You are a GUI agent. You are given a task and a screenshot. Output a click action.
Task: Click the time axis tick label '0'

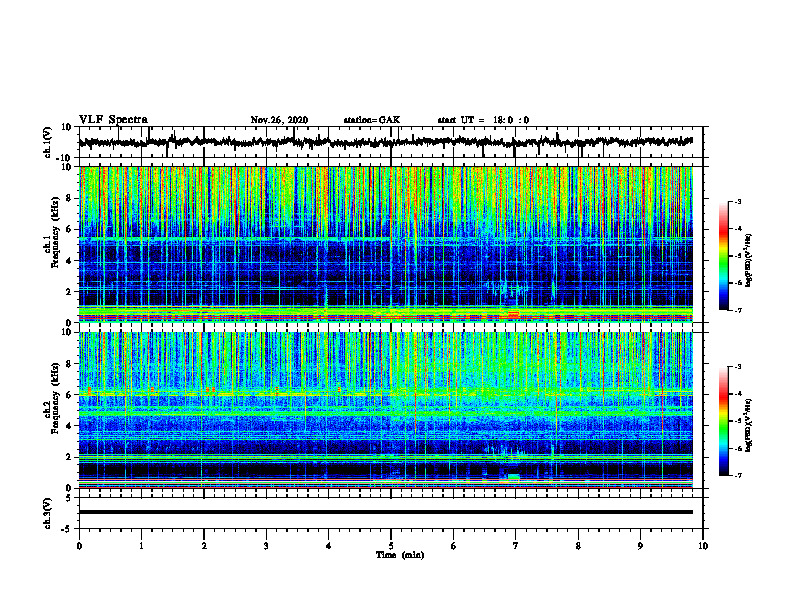[79, 546]
